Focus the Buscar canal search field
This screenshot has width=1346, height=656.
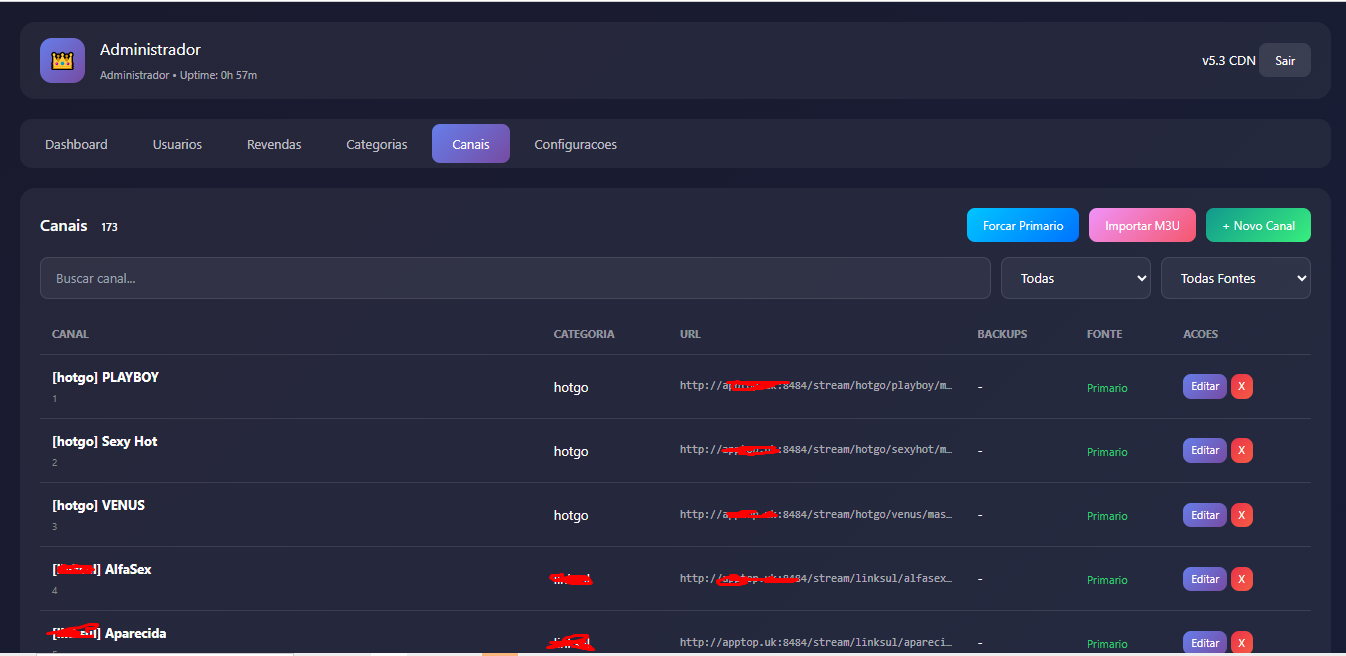515,278
